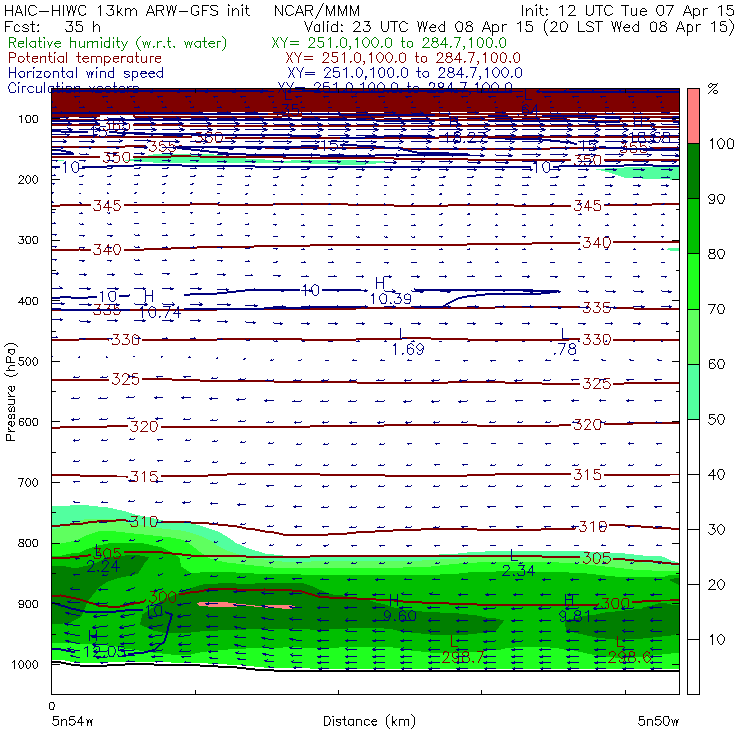Select the 'Init: 12 UTC Tue 07 Apr 15' text

(x=627, y=10)
